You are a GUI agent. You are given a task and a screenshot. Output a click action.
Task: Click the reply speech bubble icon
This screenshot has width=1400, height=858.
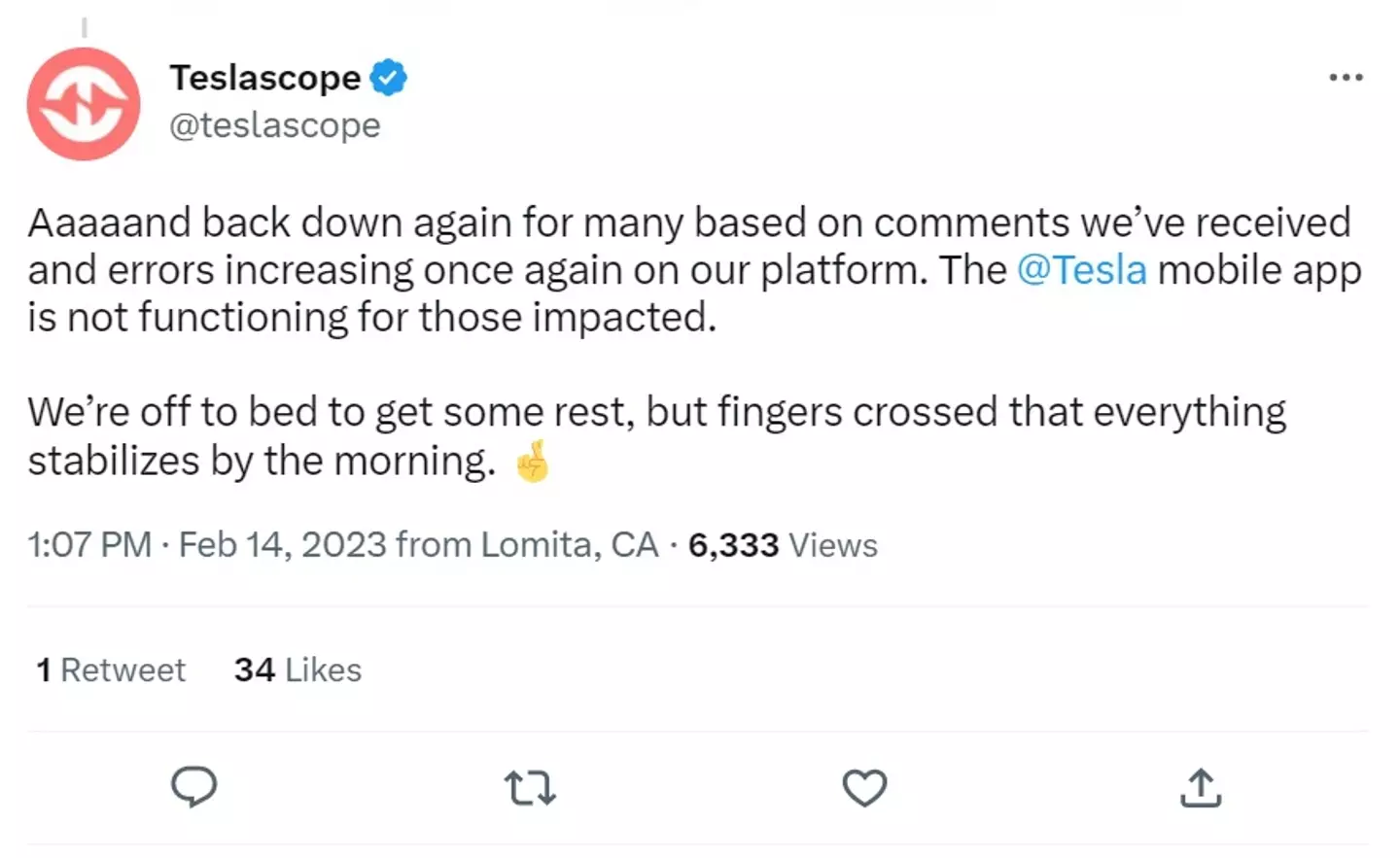[194, 786]
